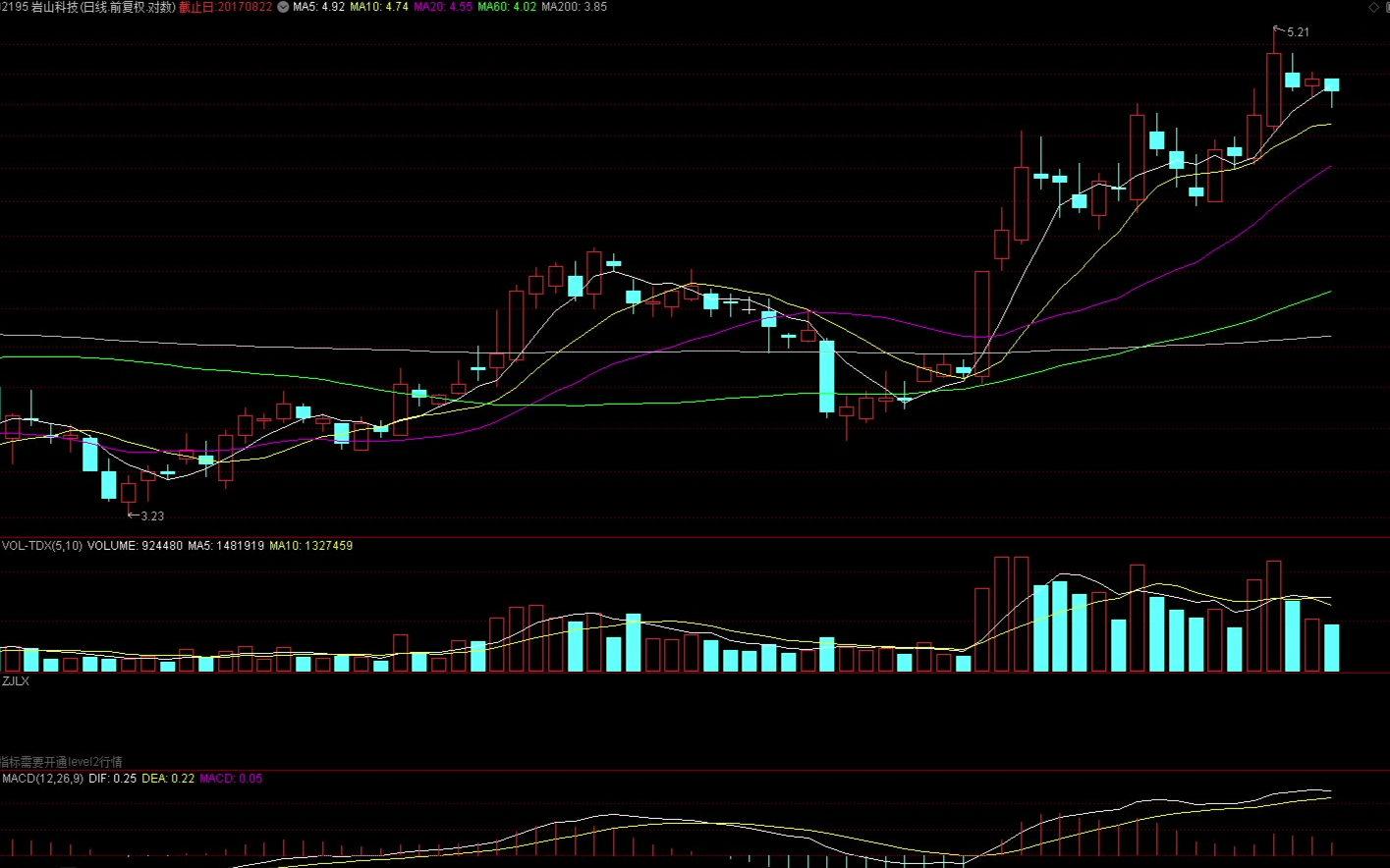Click the stock title 岩山科技 label
Image resolution: width=1390 pixels, height=868 pixels.
coord(54,7)
